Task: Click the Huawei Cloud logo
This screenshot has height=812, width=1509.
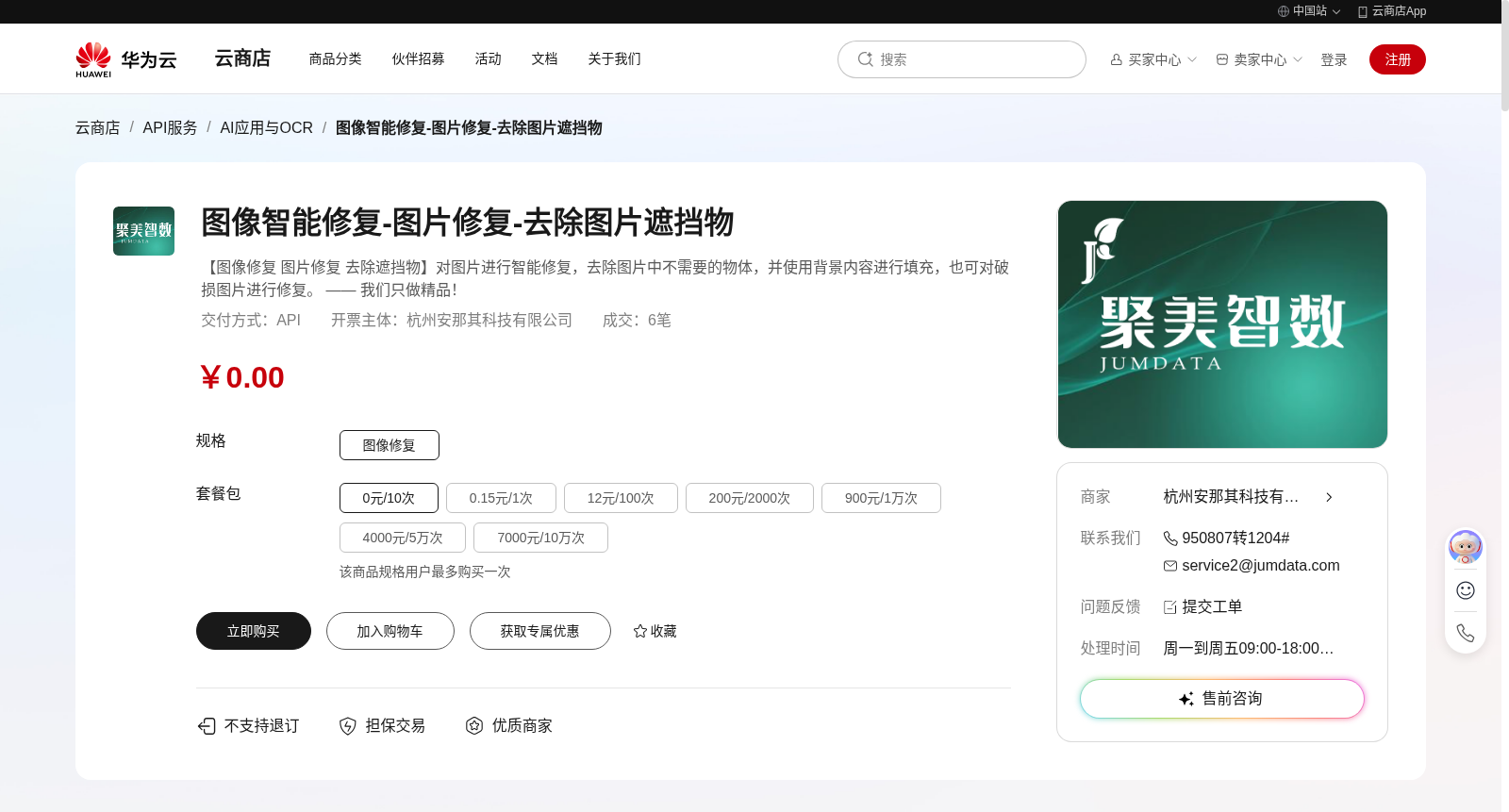Action: coord(126,59)
